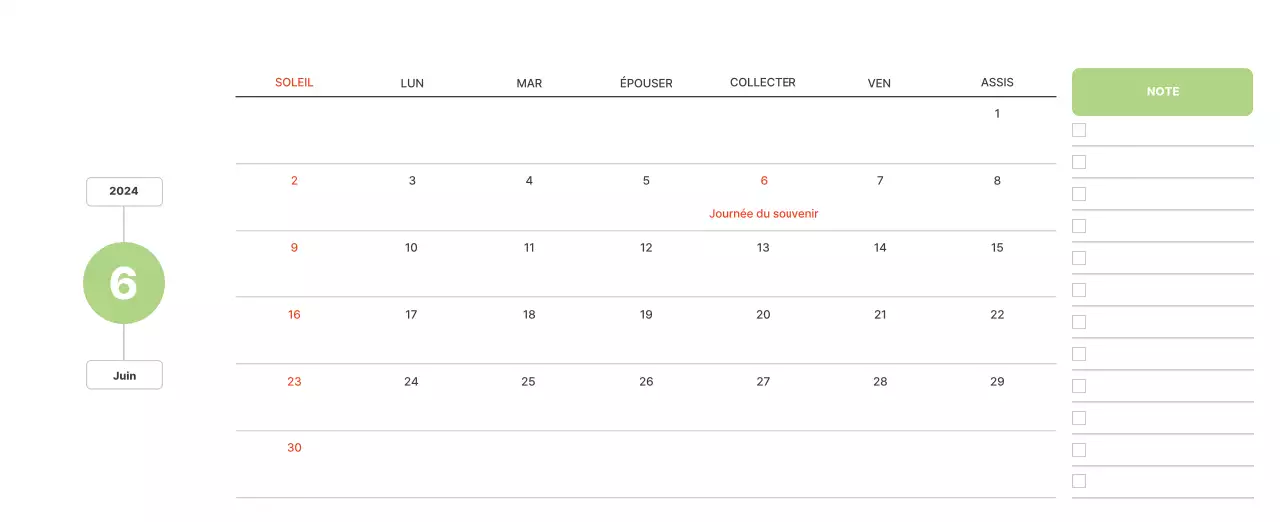Toggle the third note checkbox

(x=1079, y=194)
